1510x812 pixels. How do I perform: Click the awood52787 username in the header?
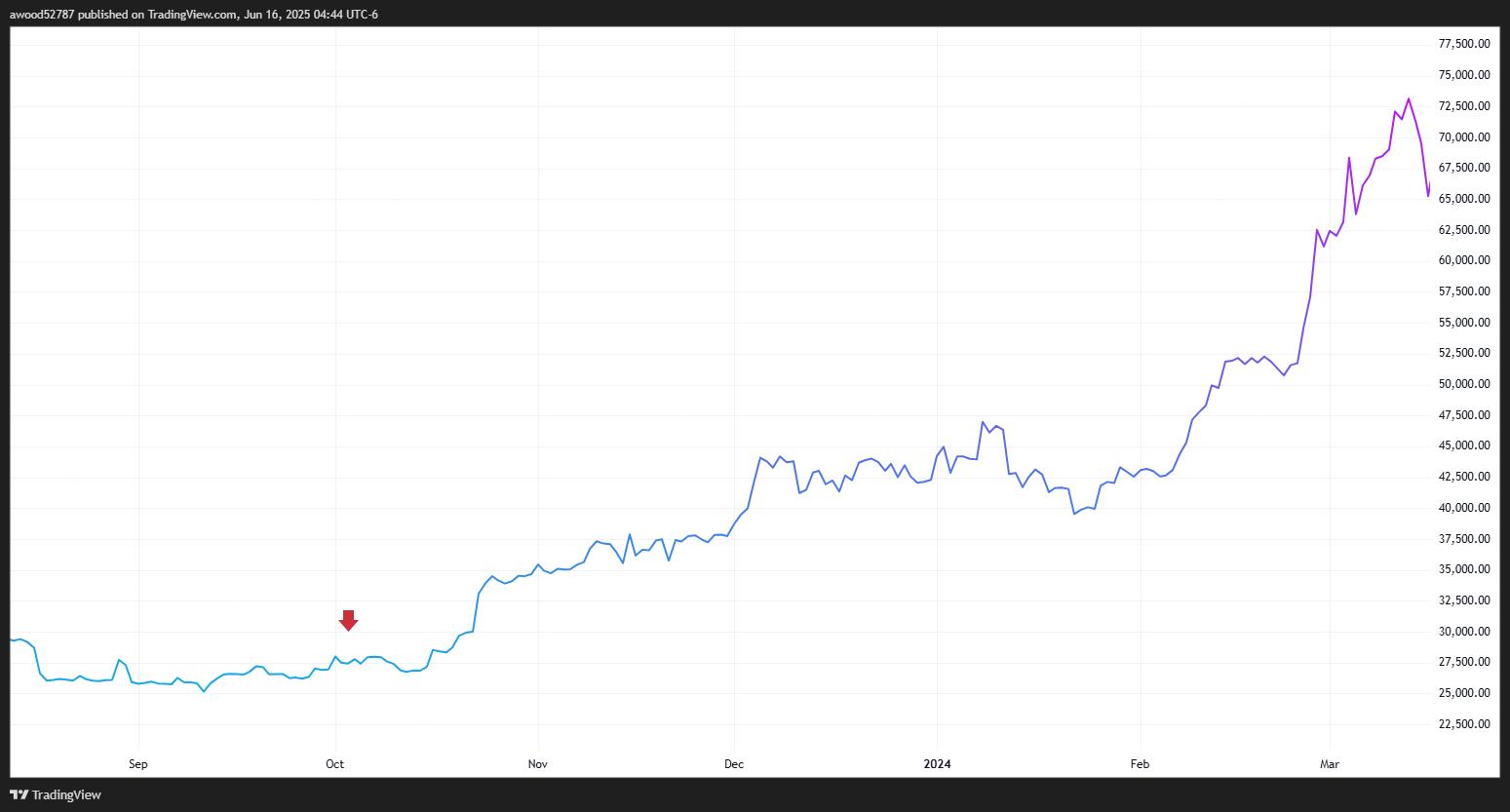pyautogui.click(x=41, y=15)
